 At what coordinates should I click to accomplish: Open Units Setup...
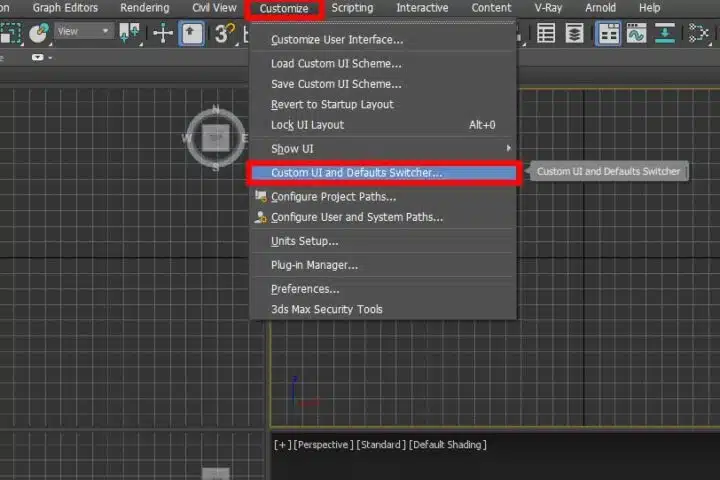pyautogui.click(x=383, y=241)
